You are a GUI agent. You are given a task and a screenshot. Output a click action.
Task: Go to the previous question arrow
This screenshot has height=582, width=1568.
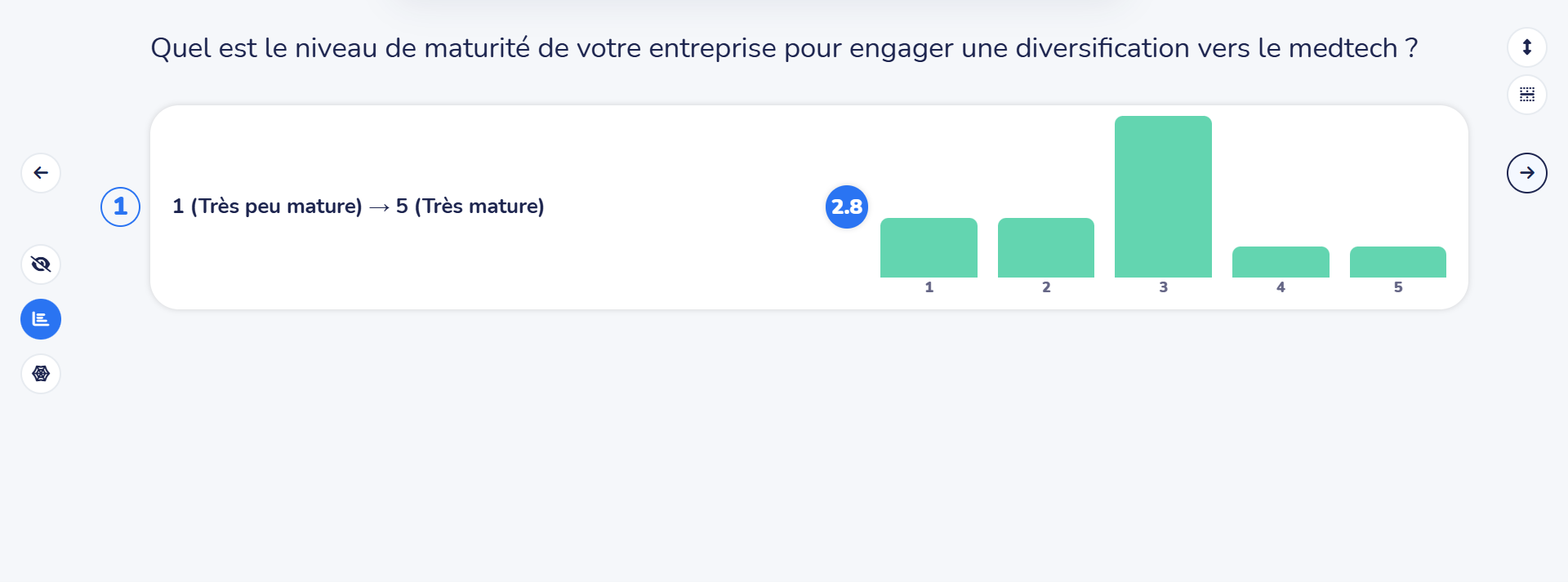(x=41, y=173)
